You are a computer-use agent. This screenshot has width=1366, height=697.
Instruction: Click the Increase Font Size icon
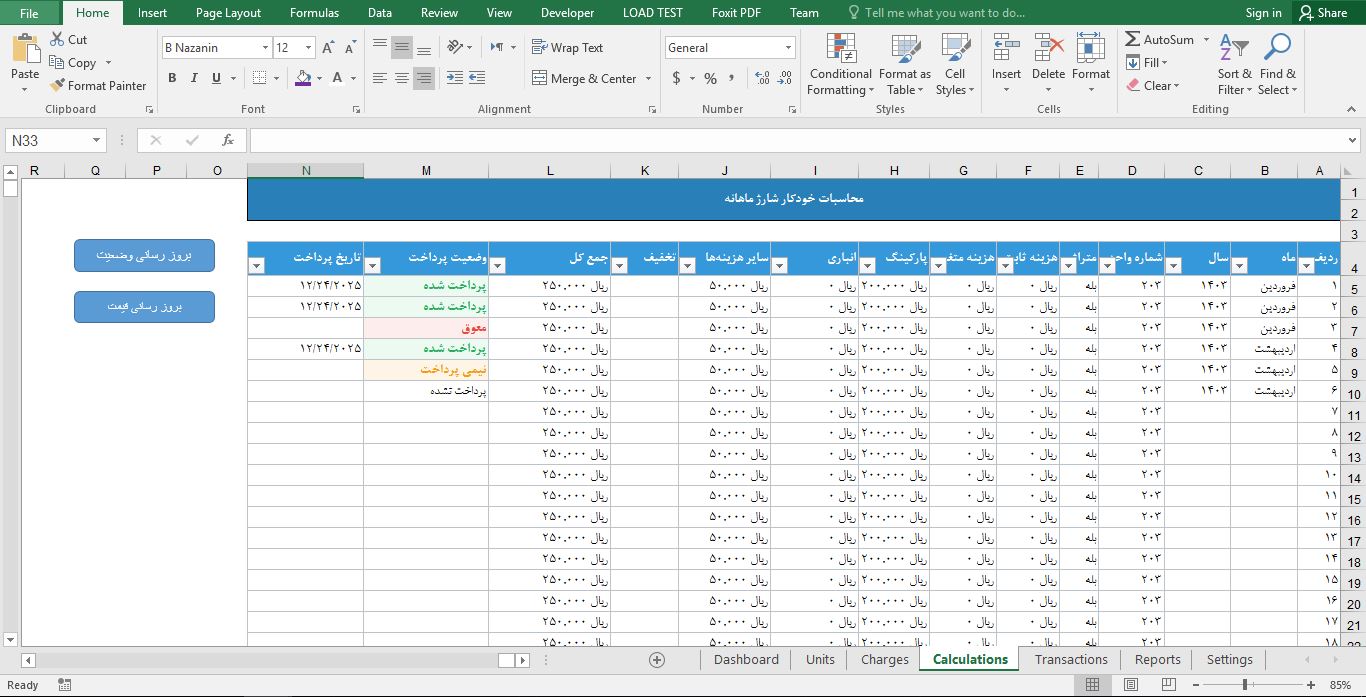pyautogui.click(x=328, y=48)
